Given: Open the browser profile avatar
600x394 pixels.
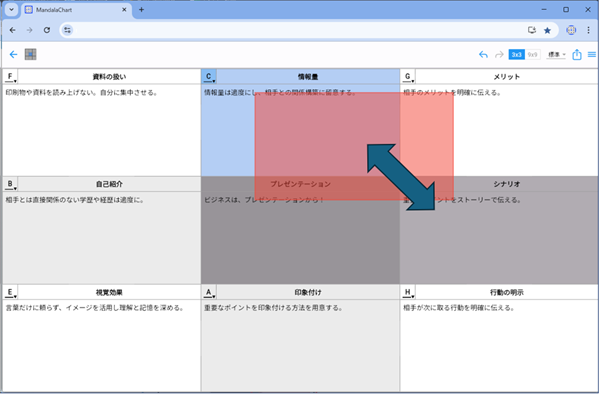Looking at the screenshot, I should [571, 30].
